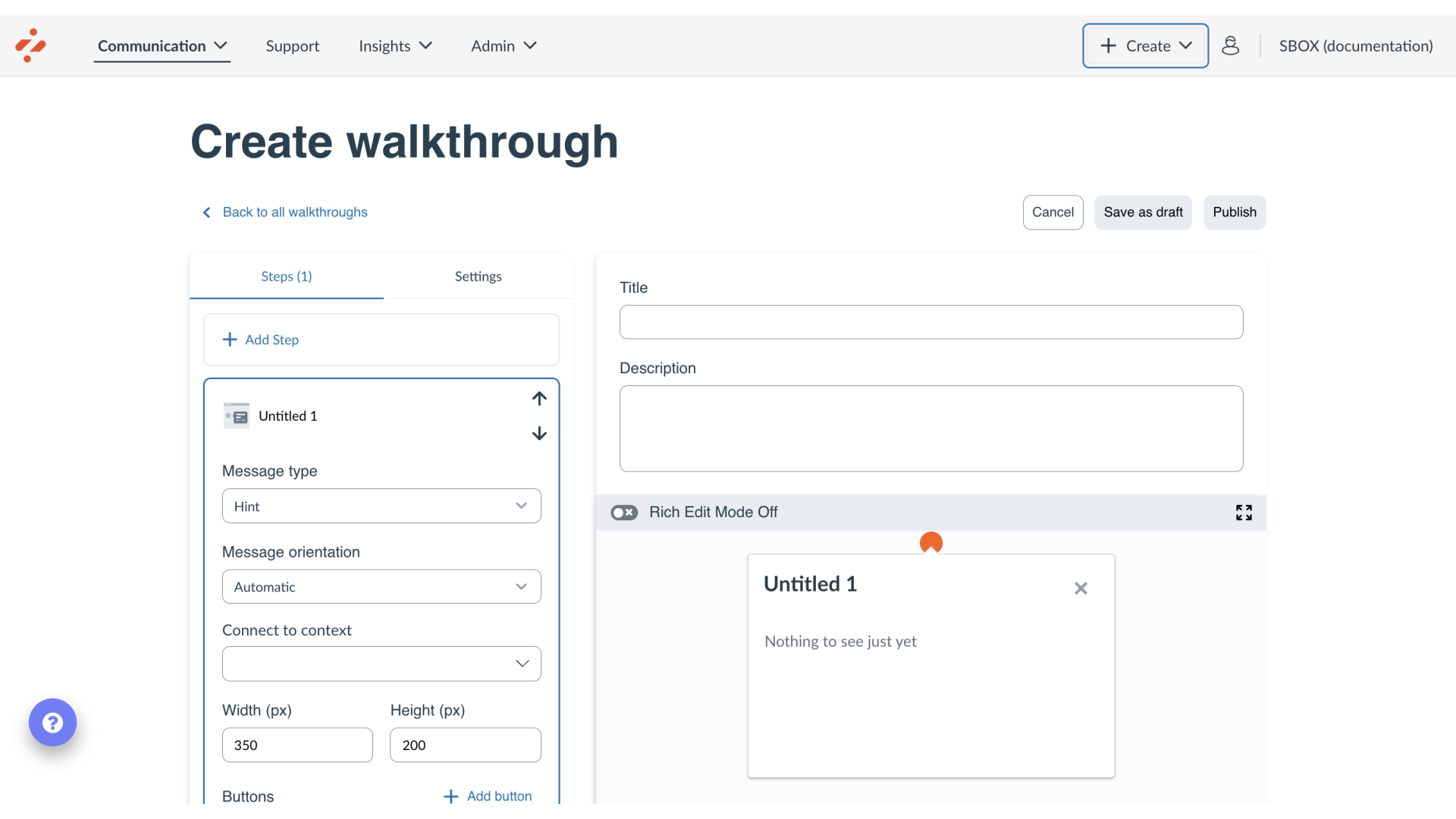The width and height of the screenshot is (1456, 819).
Task: Switch to the Settings tab
Action: point(478,276)
